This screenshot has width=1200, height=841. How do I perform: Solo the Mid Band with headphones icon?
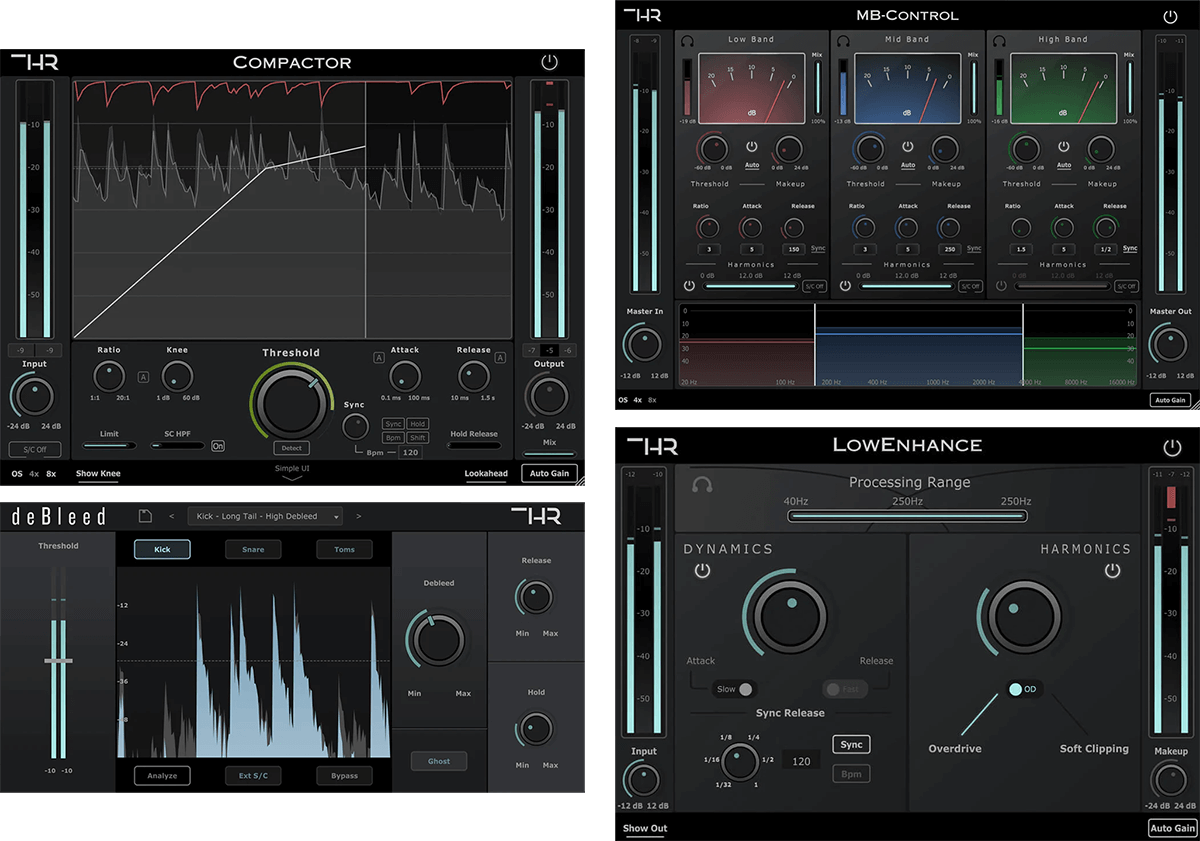tap(843, 41)
